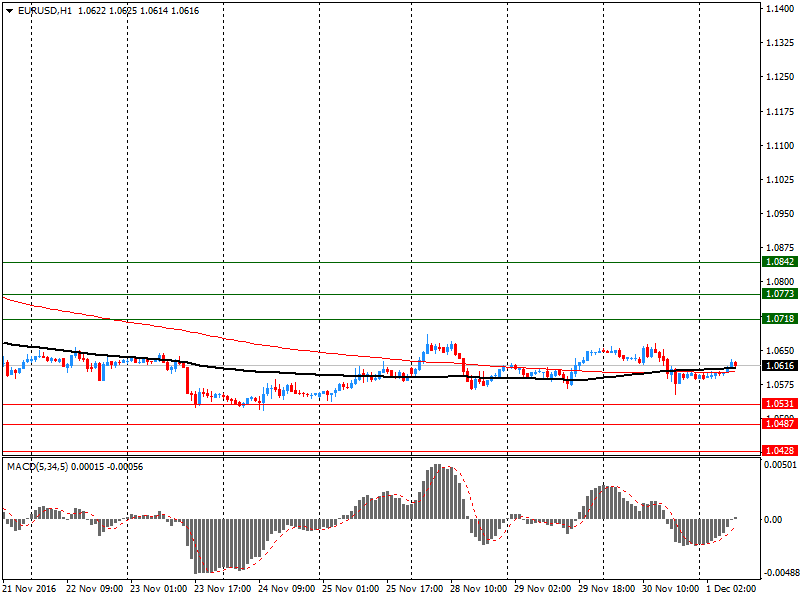Select the 1.0950 price scale value
This screenshot has height=600, width=800.
point(780,213)
